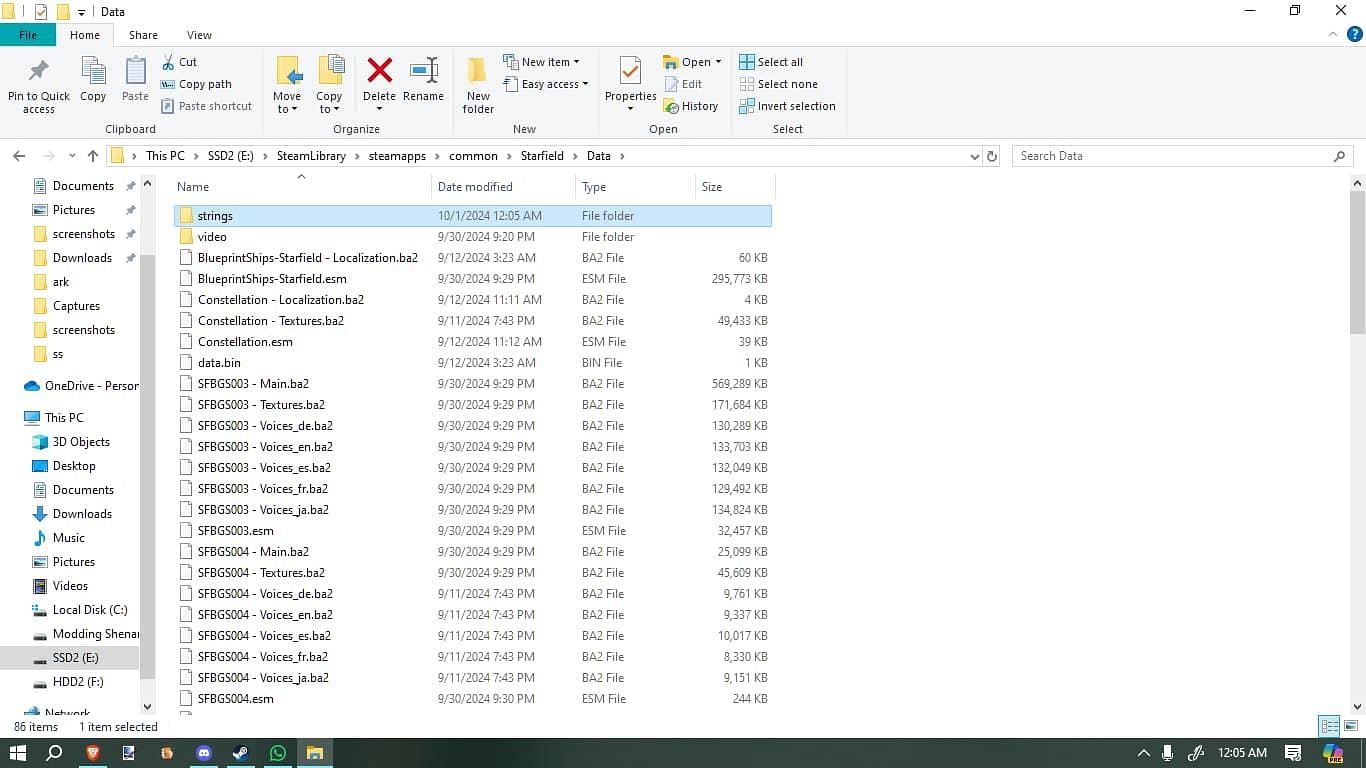Click the Edit ribbon command
Screen dimensions: 1366x768
click(683, 84)
